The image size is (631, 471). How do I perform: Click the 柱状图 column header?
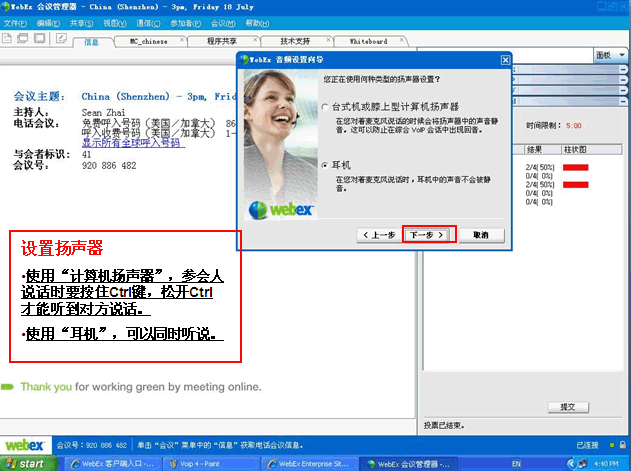point(592,150)
